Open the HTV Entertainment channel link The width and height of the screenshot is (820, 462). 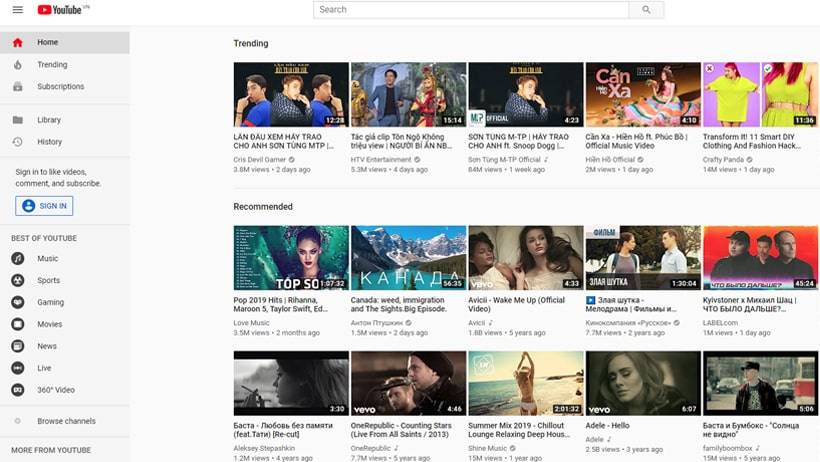381,159
